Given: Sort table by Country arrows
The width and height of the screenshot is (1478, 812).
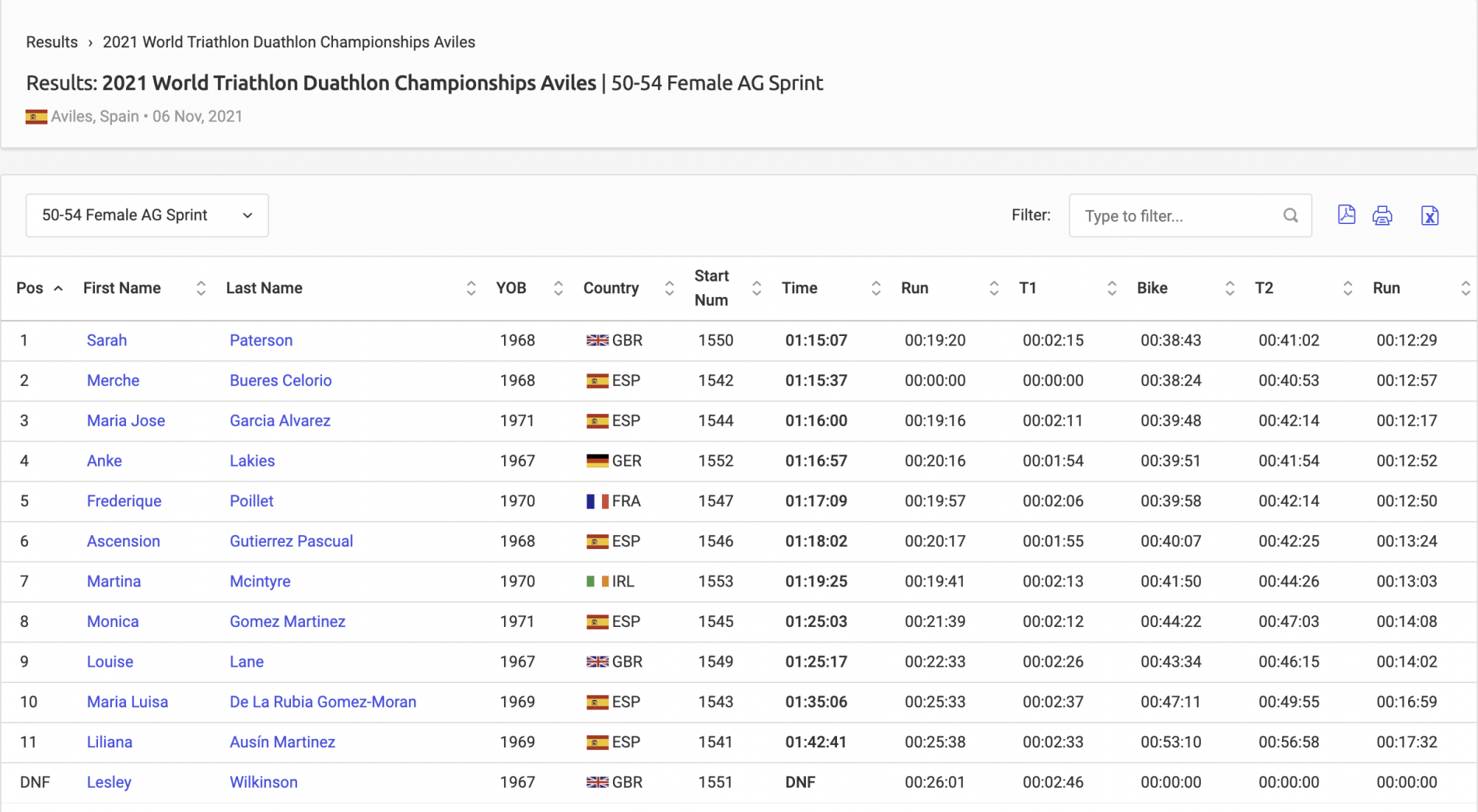Looking at the screenshot, I should pos(669,289).
